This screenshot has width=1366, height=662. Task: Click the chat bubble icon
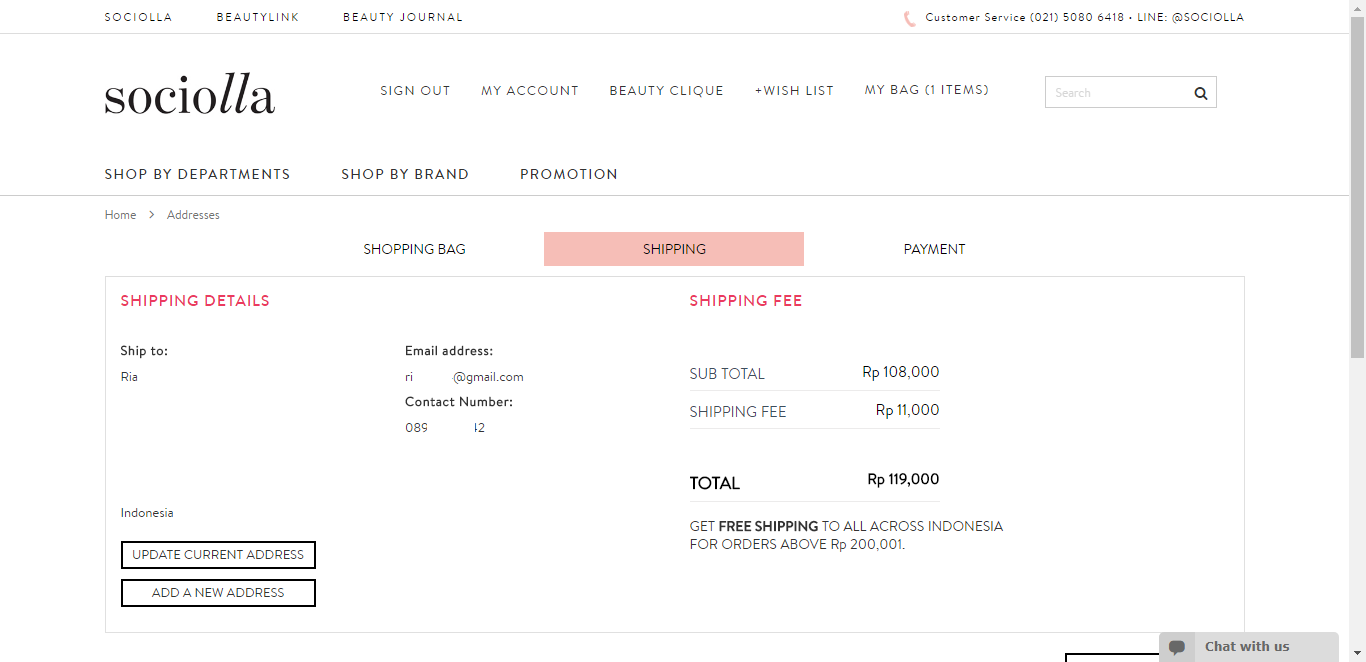[x=1177, y=647]
